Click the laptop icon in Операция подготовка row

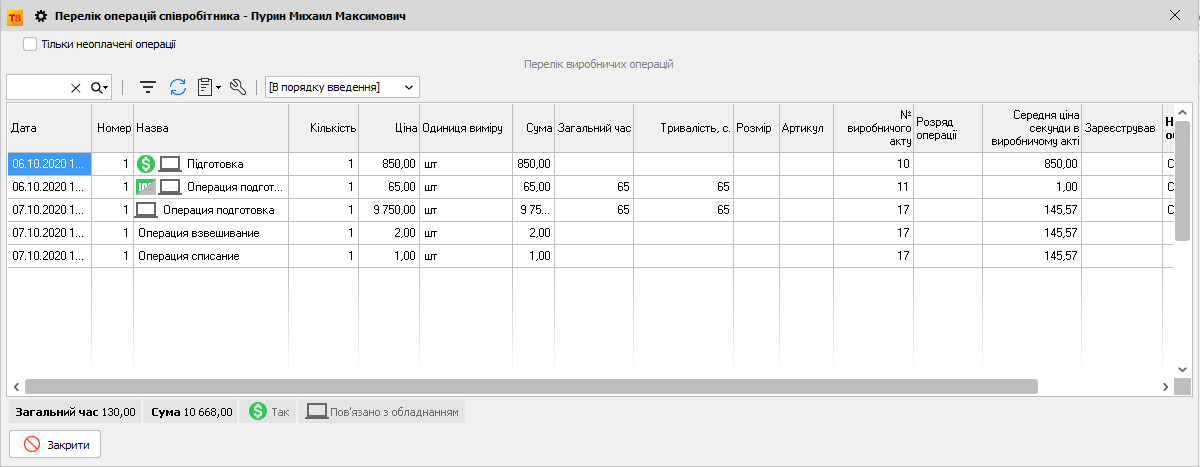click(146, 210)
